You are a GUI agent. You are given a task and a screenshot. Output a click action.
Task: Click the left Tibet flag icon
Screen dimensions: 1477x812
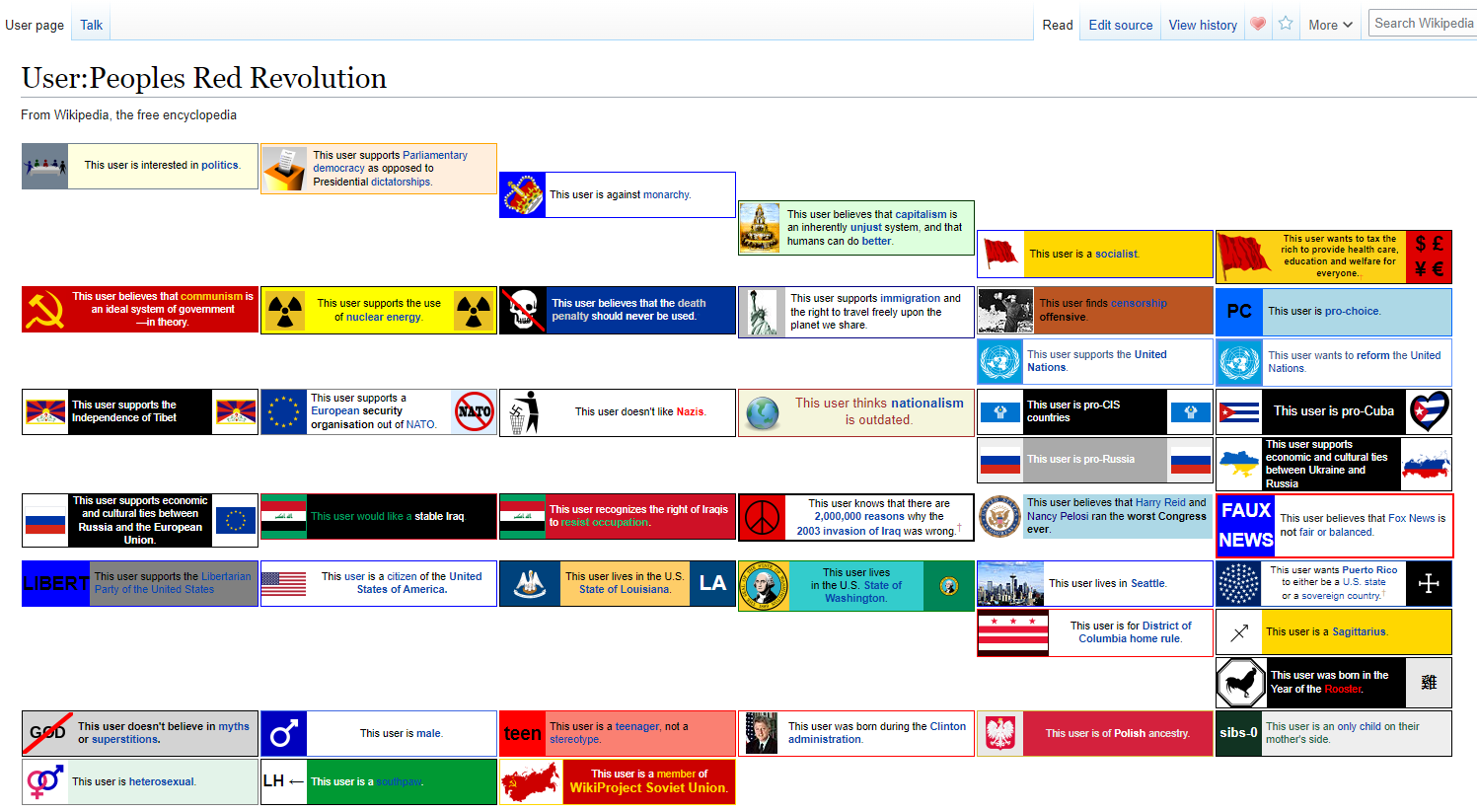point(45,411)
